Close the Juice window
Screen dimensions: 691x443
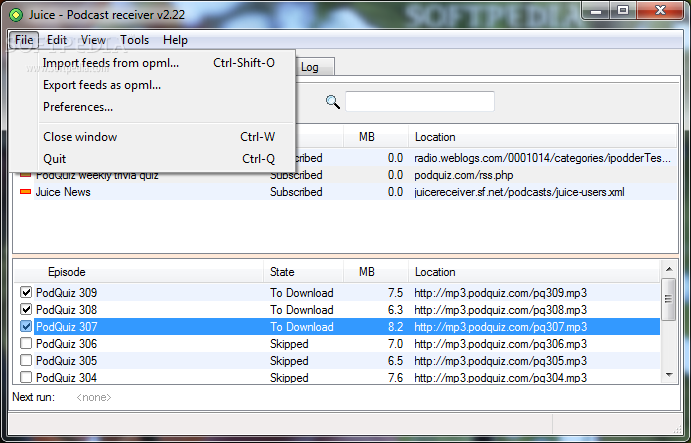[x=660, y=10]
